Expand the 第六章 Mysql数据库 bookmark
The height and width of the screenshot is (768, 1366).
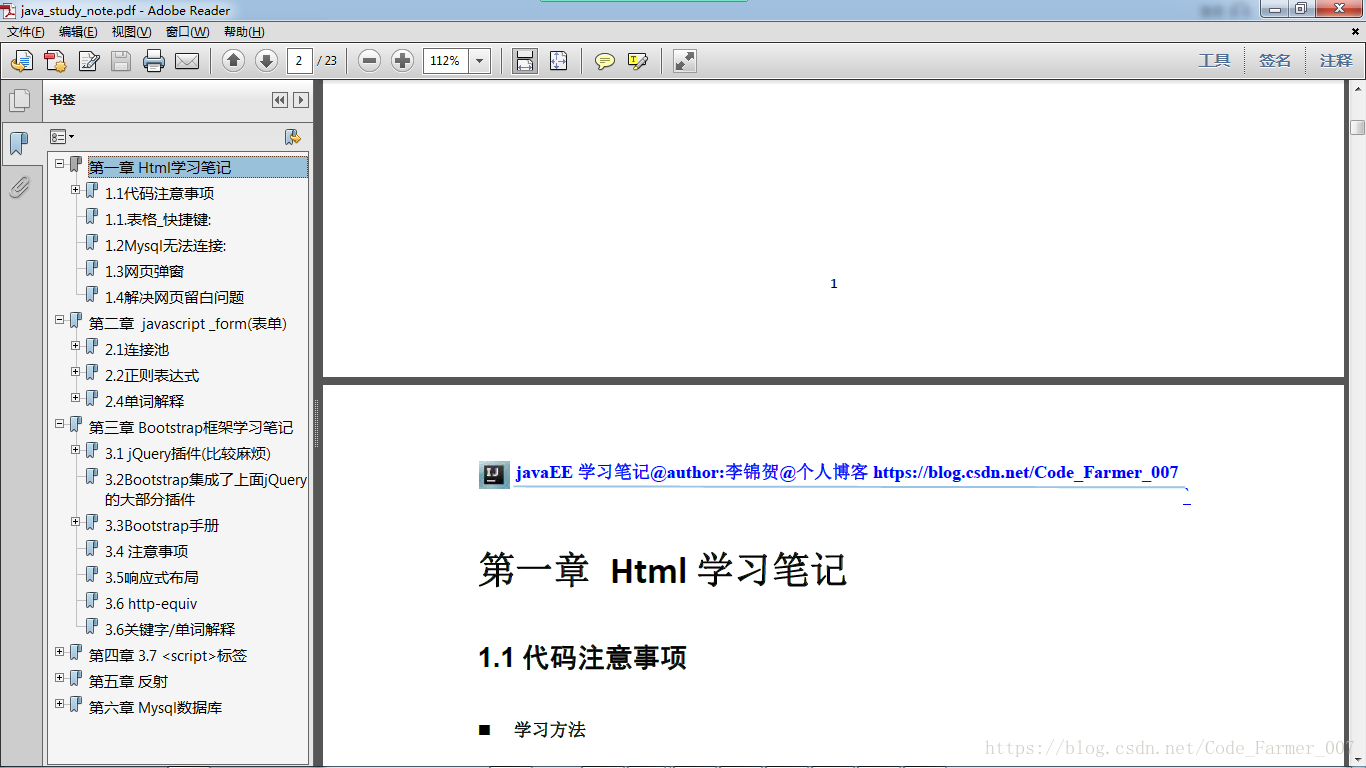click(60, 703)
